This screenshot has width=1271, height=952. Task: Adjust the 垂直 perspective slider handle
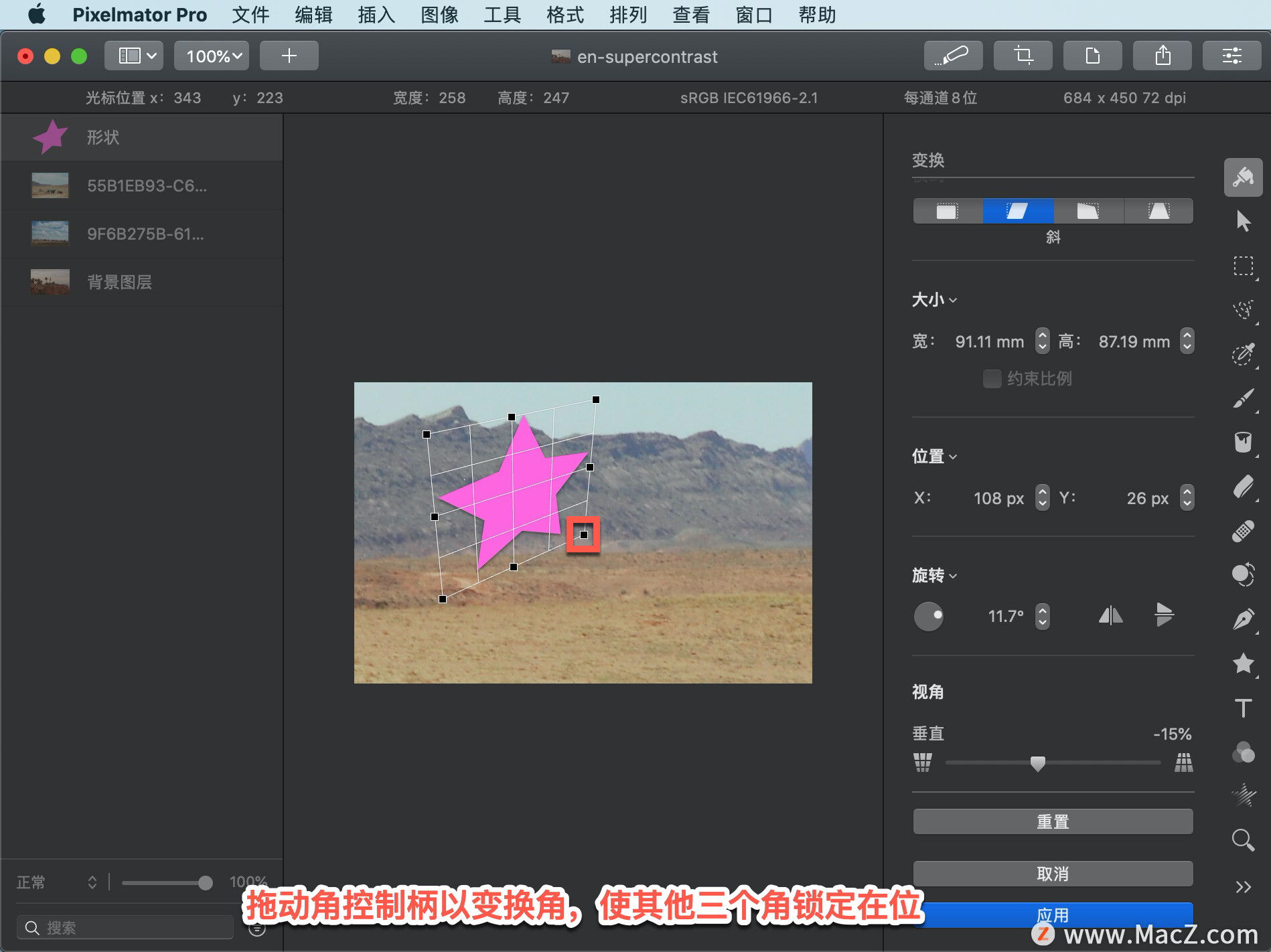point(1037,763)
